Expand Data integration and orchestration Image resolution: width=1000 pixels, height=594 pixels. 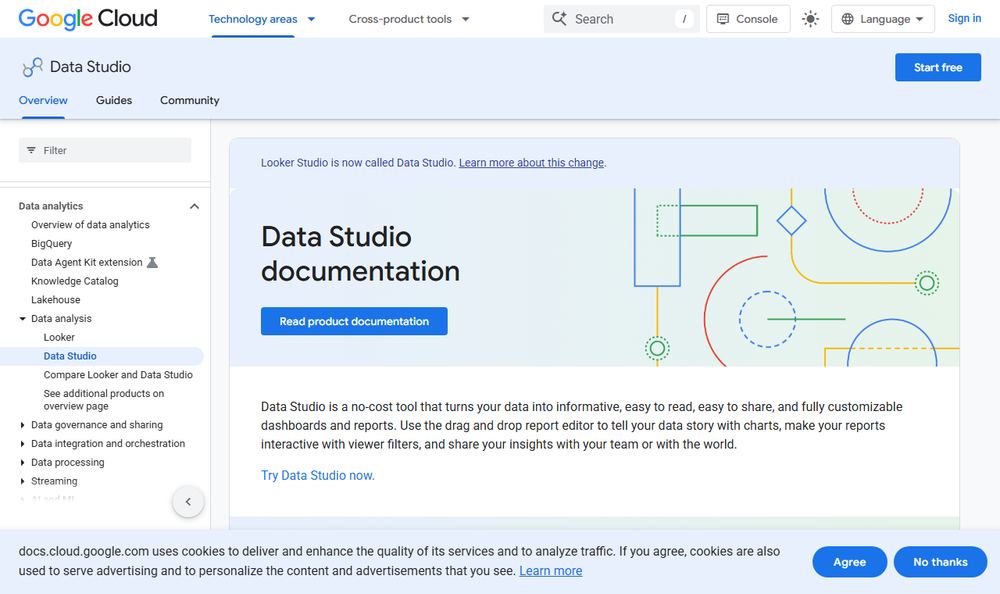pos(22,443)
